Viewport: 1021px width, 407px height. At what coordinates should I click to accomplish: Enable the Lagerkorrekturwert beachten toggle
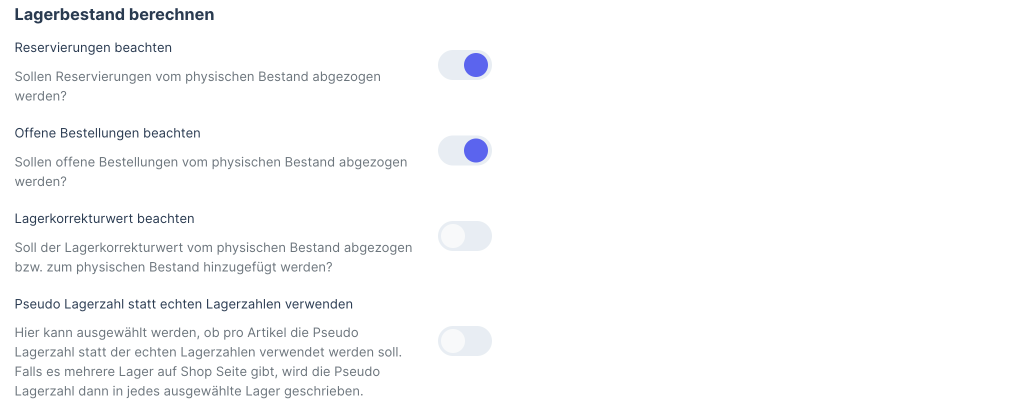(x=465, y=236)
